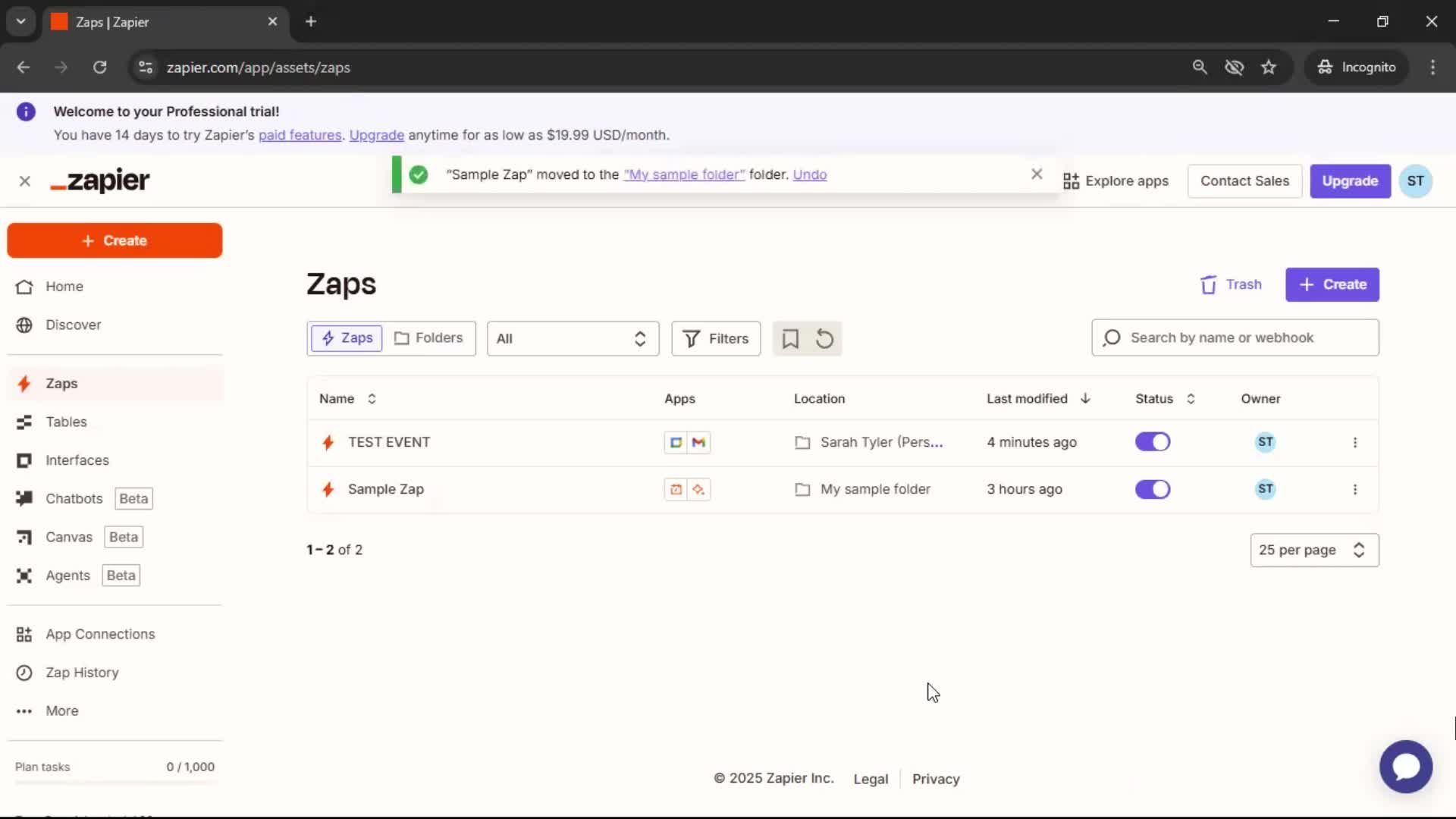Screen dimensions: 1456x819
Task: Follow the paid features link
Action: [300, 135]
